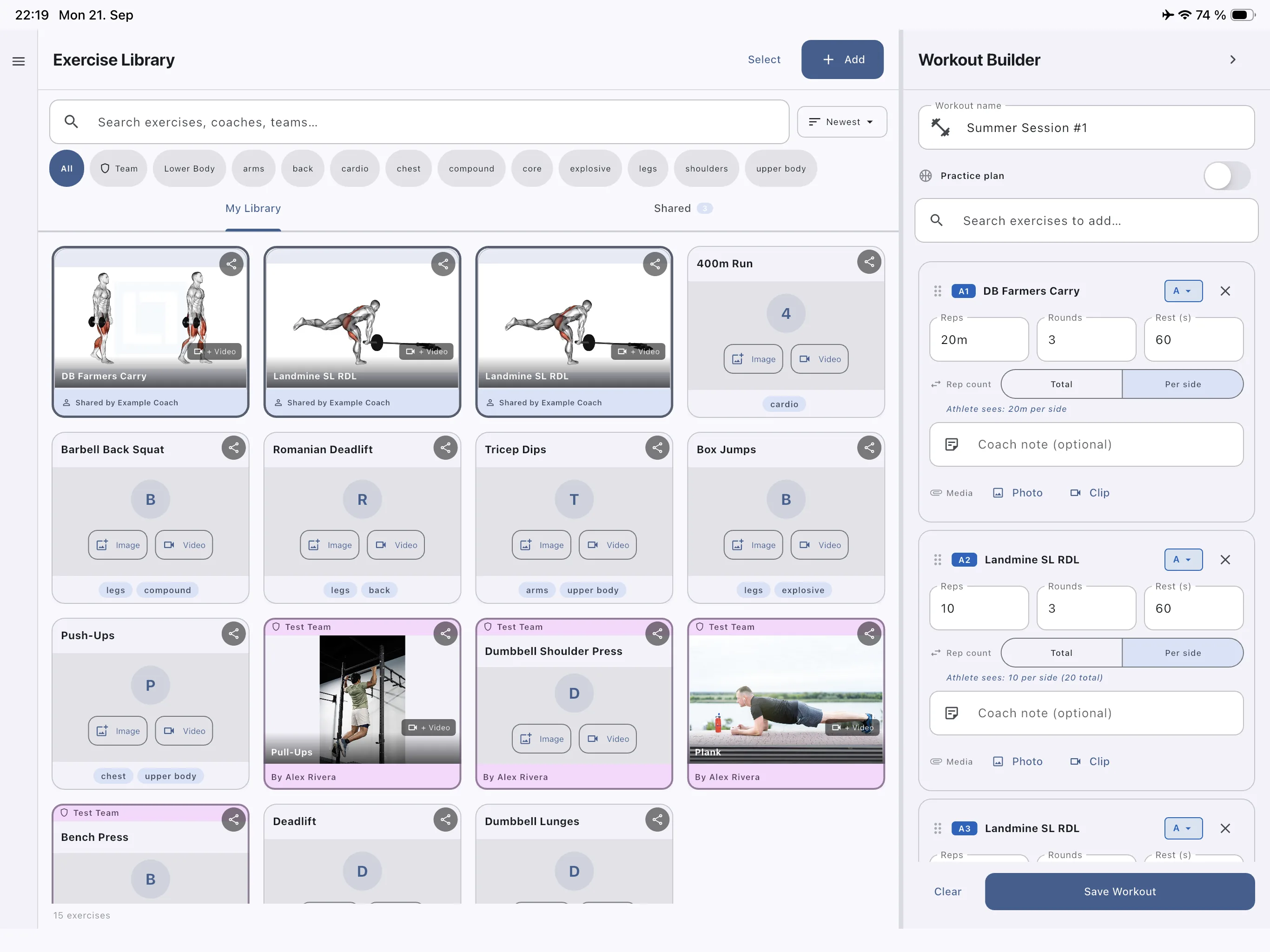Screen dimensions: 1270x952
Task: Filter exercises by cardio chip
Action: (x=355, y=168)
